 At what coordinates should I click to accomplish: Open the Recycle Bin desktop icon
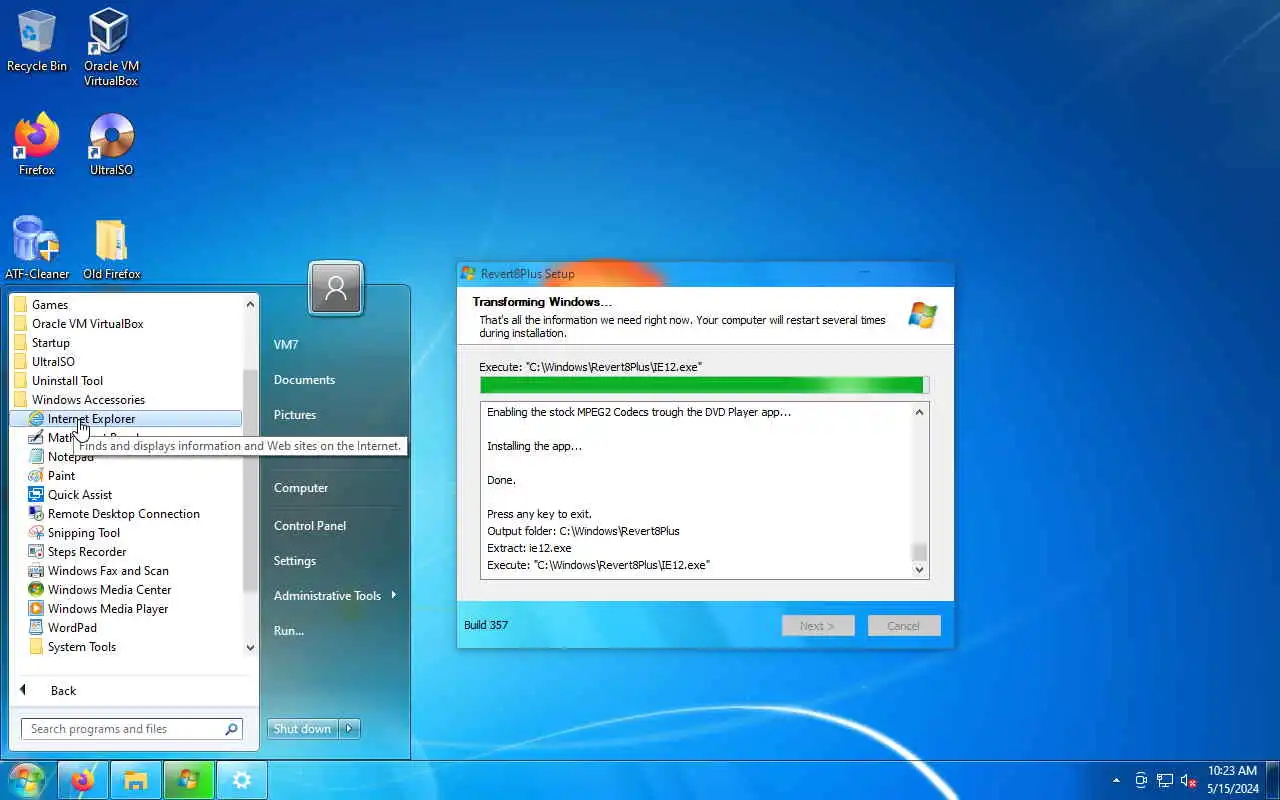tap(37, 41)
